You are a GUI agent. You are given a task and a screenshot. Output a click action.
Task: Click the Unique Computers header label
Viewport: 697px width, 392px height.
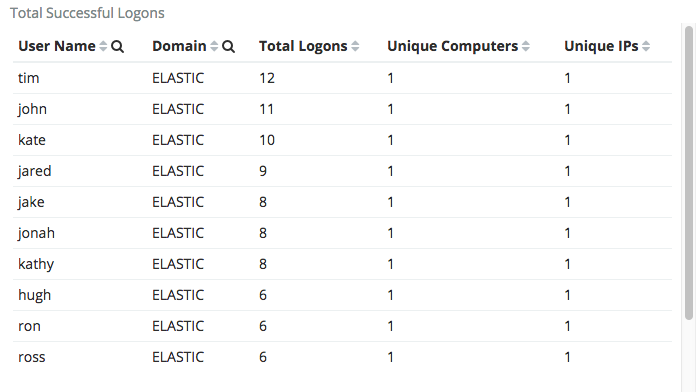453,46
